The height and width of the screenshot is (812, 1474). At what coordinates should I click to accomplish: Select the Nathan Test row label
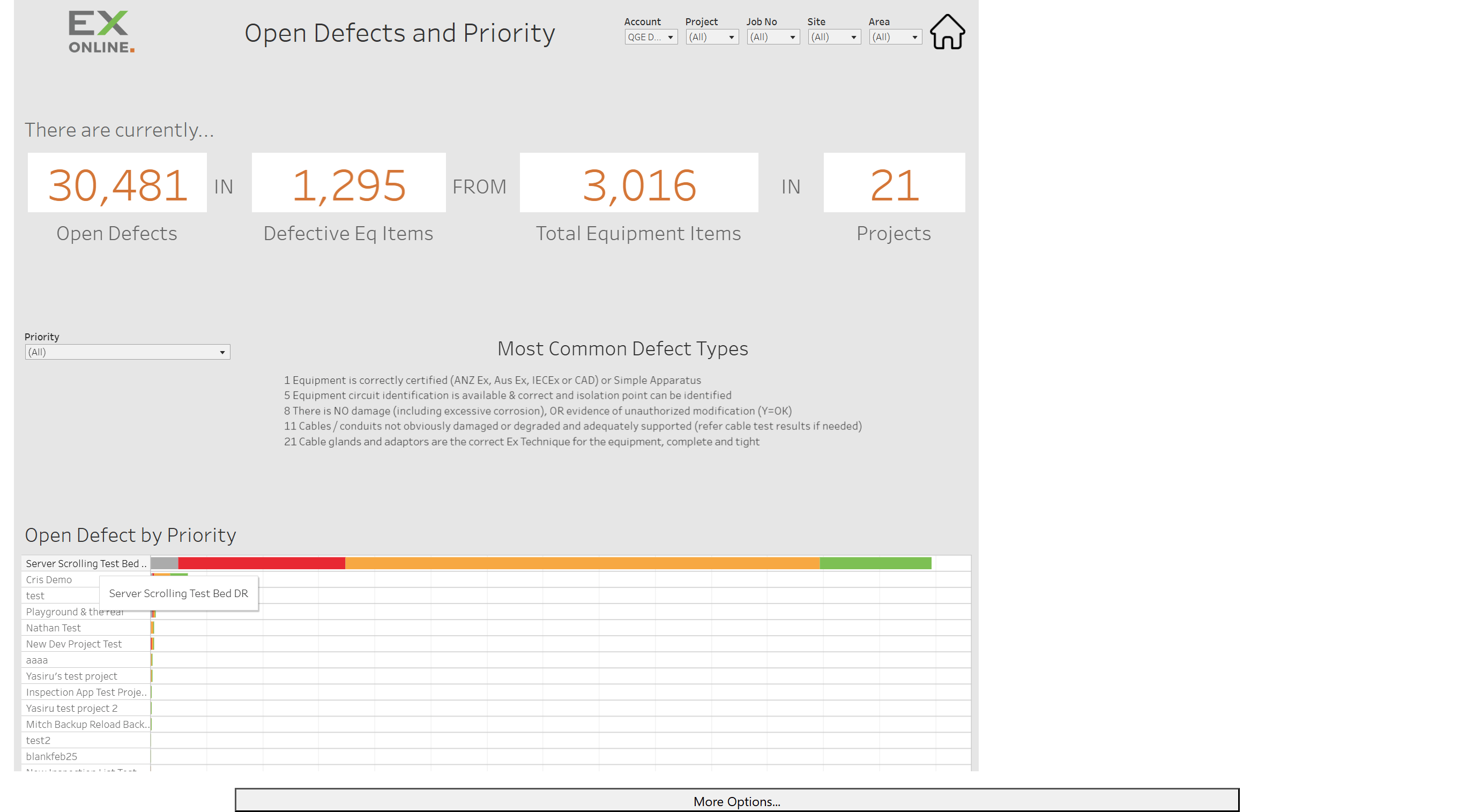(53, 628)
